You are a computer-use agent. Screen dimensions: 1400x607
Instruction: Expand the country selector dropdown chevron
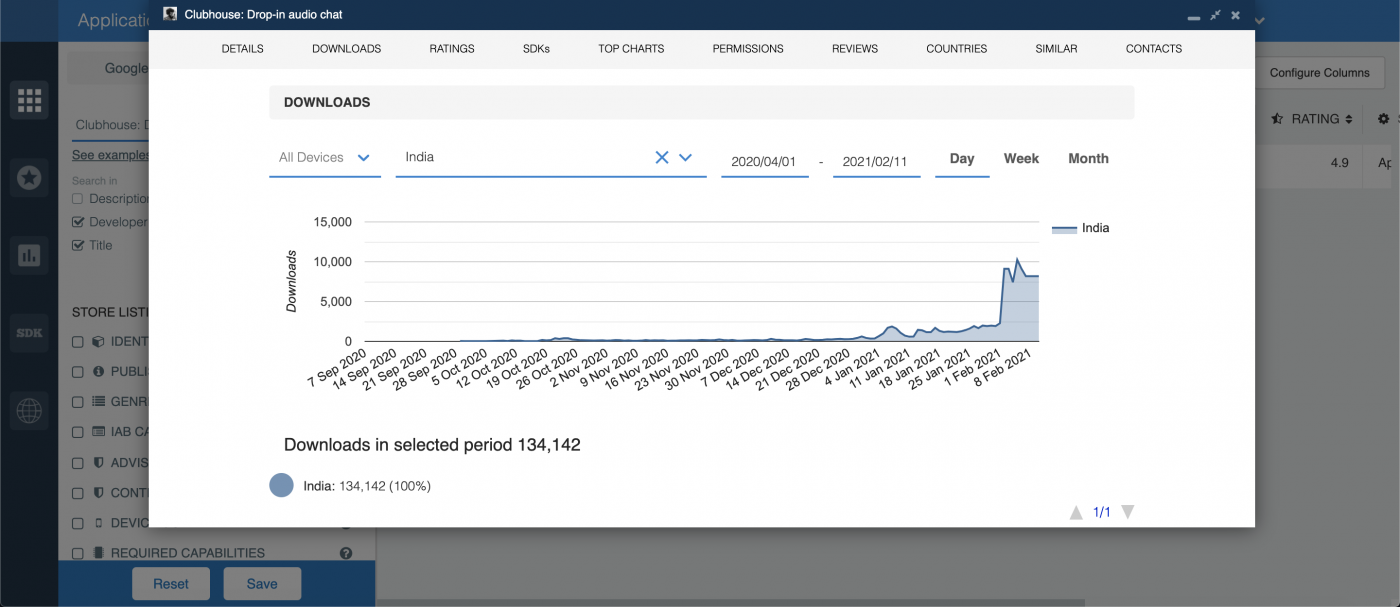tap(684, 157)
